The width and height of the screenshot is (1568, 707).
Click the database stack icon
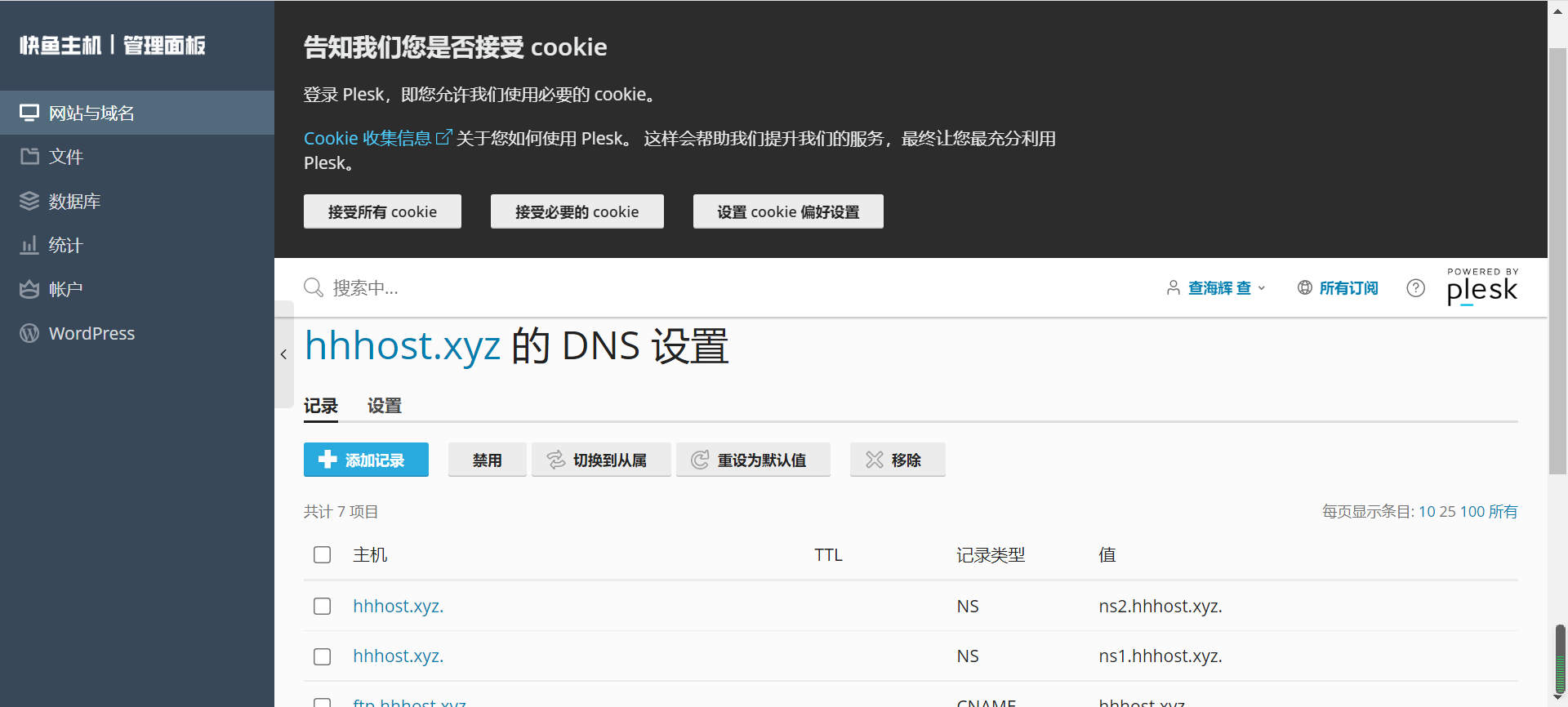pos(29,201)
